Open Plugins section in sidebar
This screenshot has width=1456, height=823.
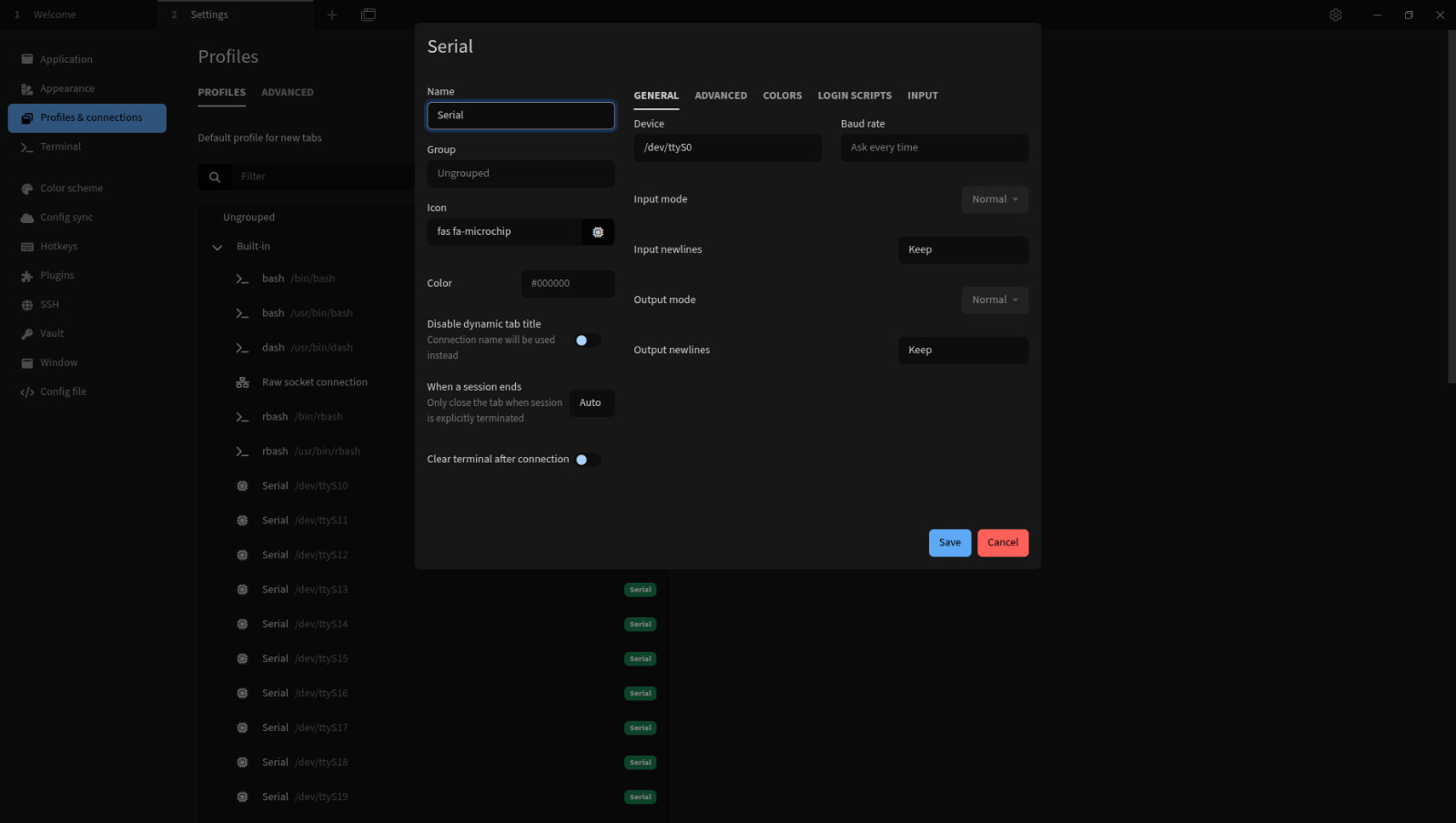pyautogui.click(x=56, y=276)
